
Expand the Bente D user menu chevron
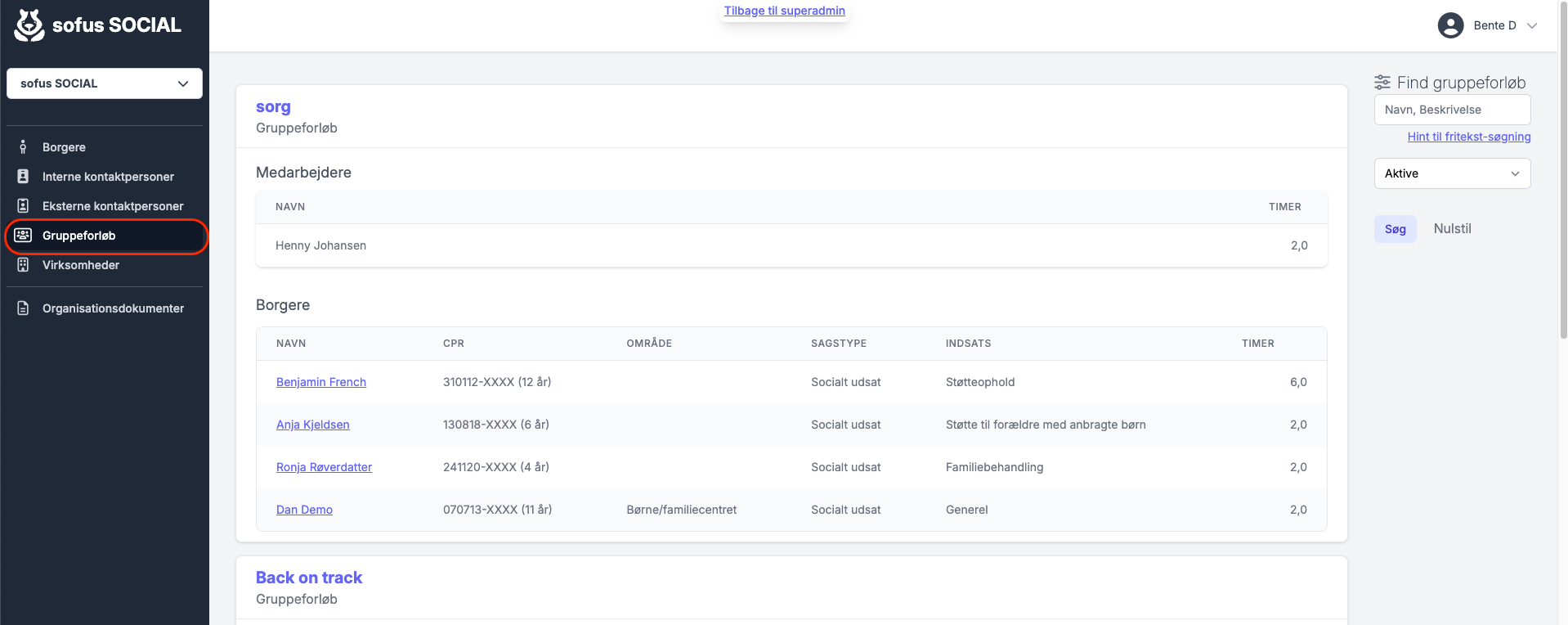pyautogui.click(x=1532, y=25)
